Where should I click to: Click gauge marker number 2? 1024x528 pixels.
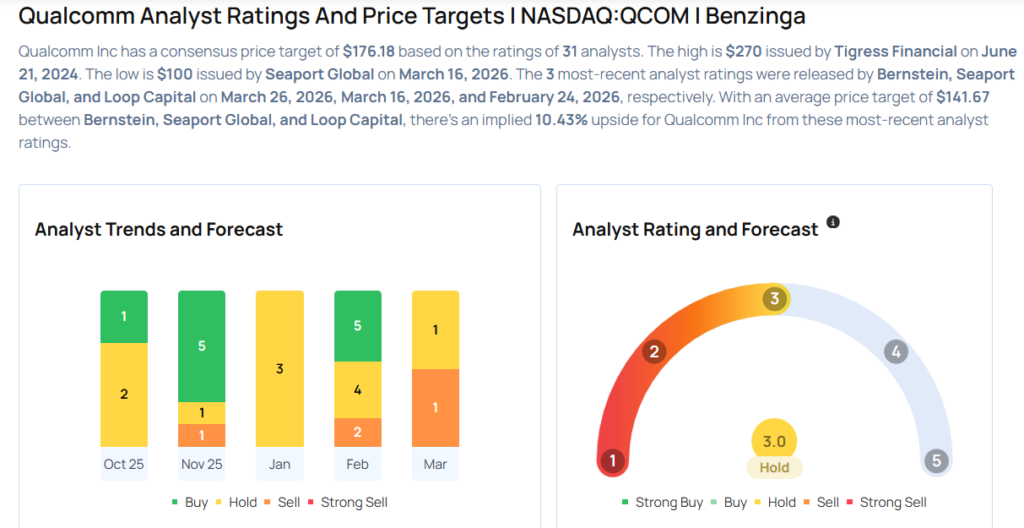click(654, 351)
